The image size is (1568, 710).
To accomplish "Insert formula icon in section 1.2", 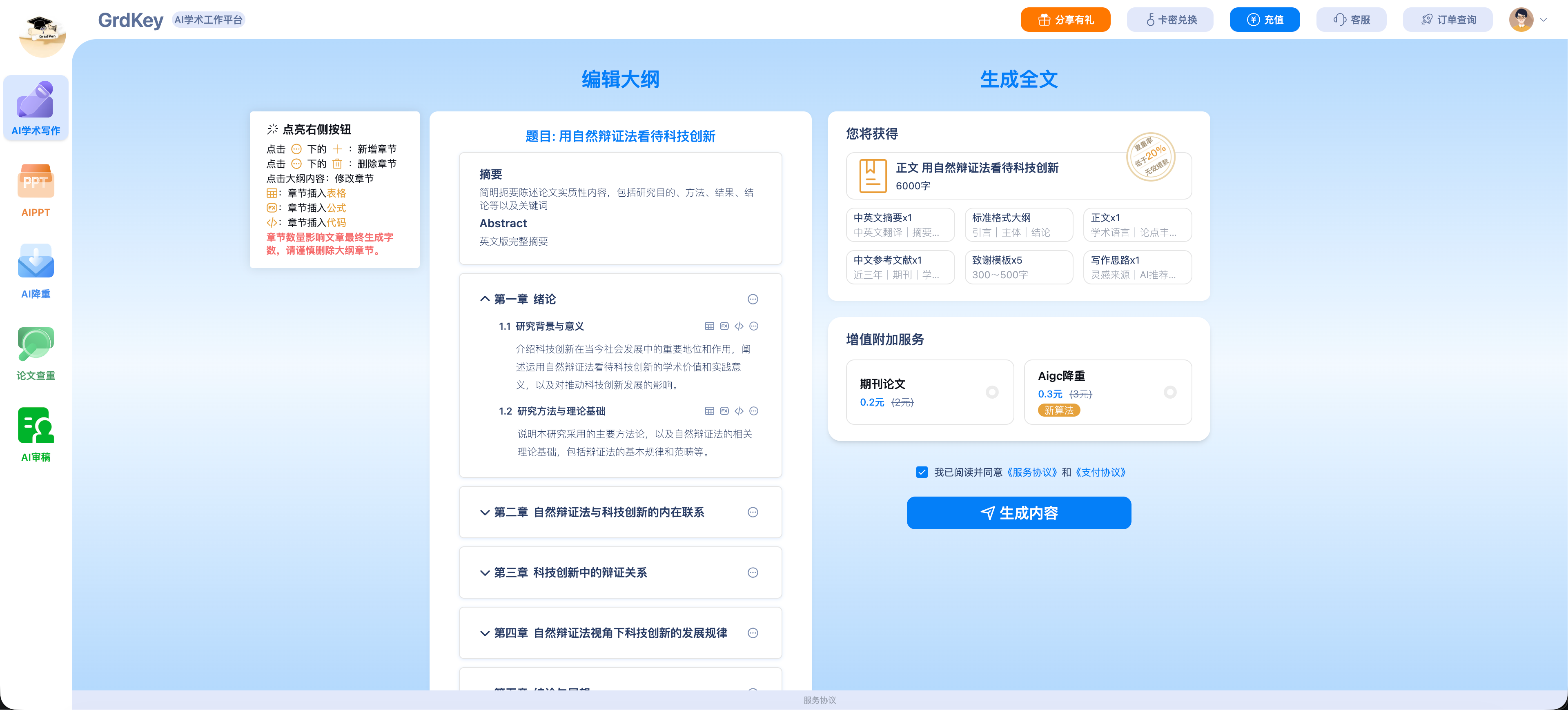I will [x=724, y=411].
